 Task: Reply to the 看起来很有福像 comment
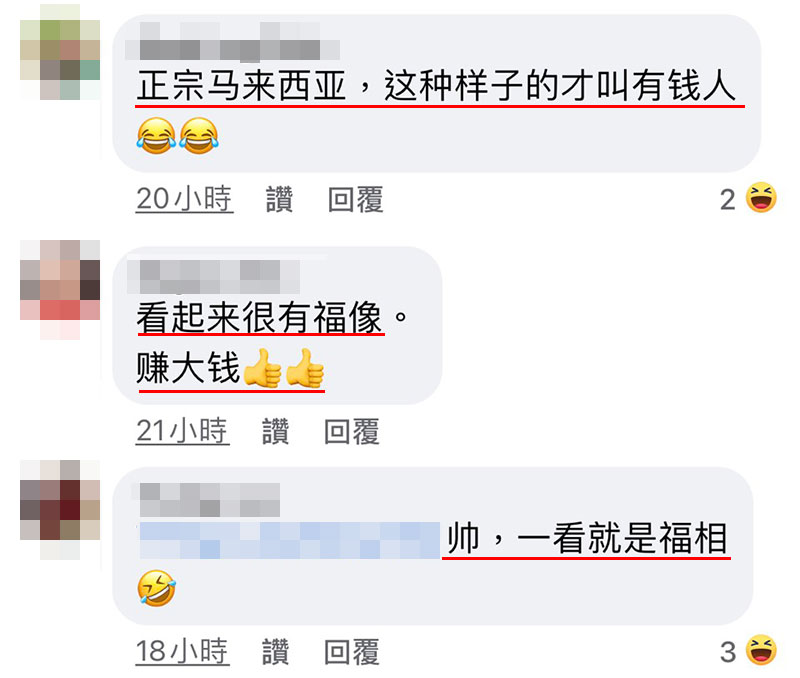click(352, 431)
